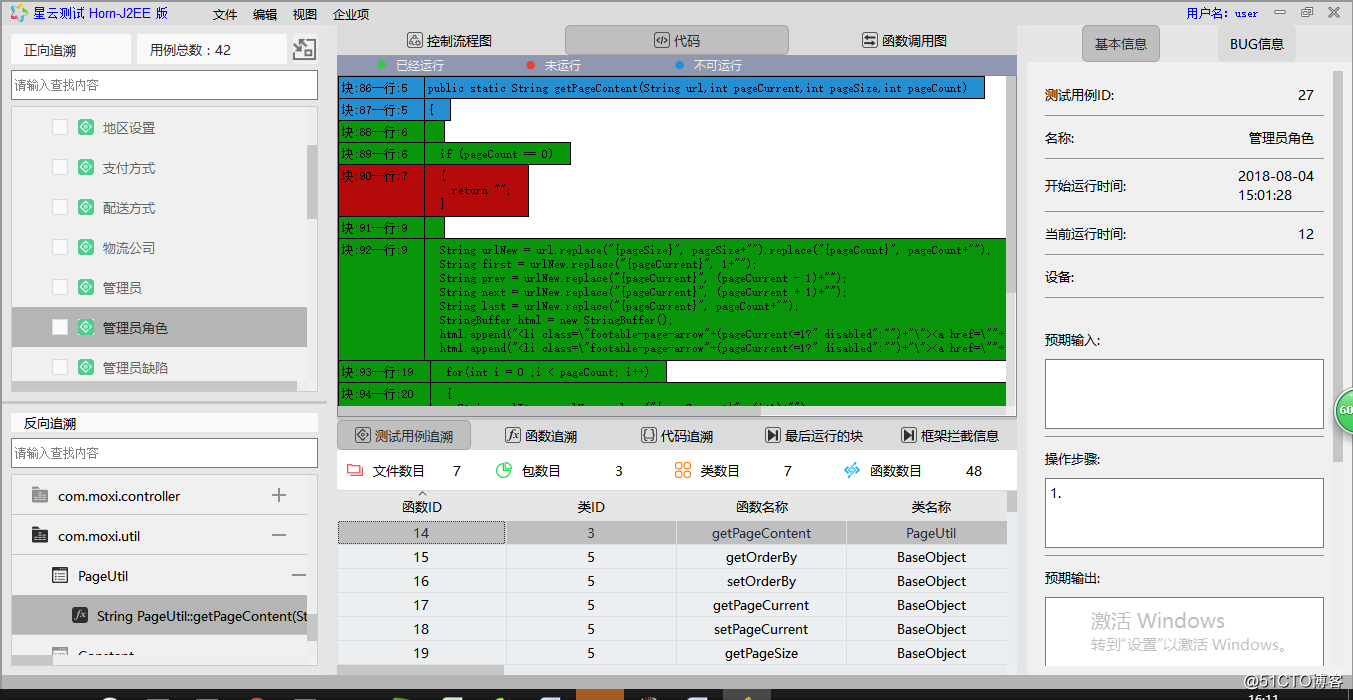Click the 类名称 column header

[x=931, y=507]
